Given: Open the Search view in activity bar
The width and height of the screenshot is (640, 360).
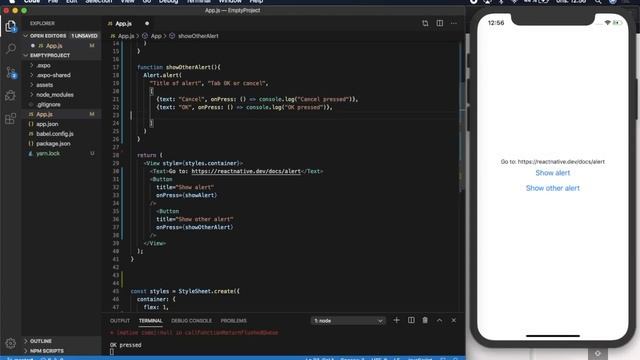Looking at the screenshot, I should click(x=11, y=49).
